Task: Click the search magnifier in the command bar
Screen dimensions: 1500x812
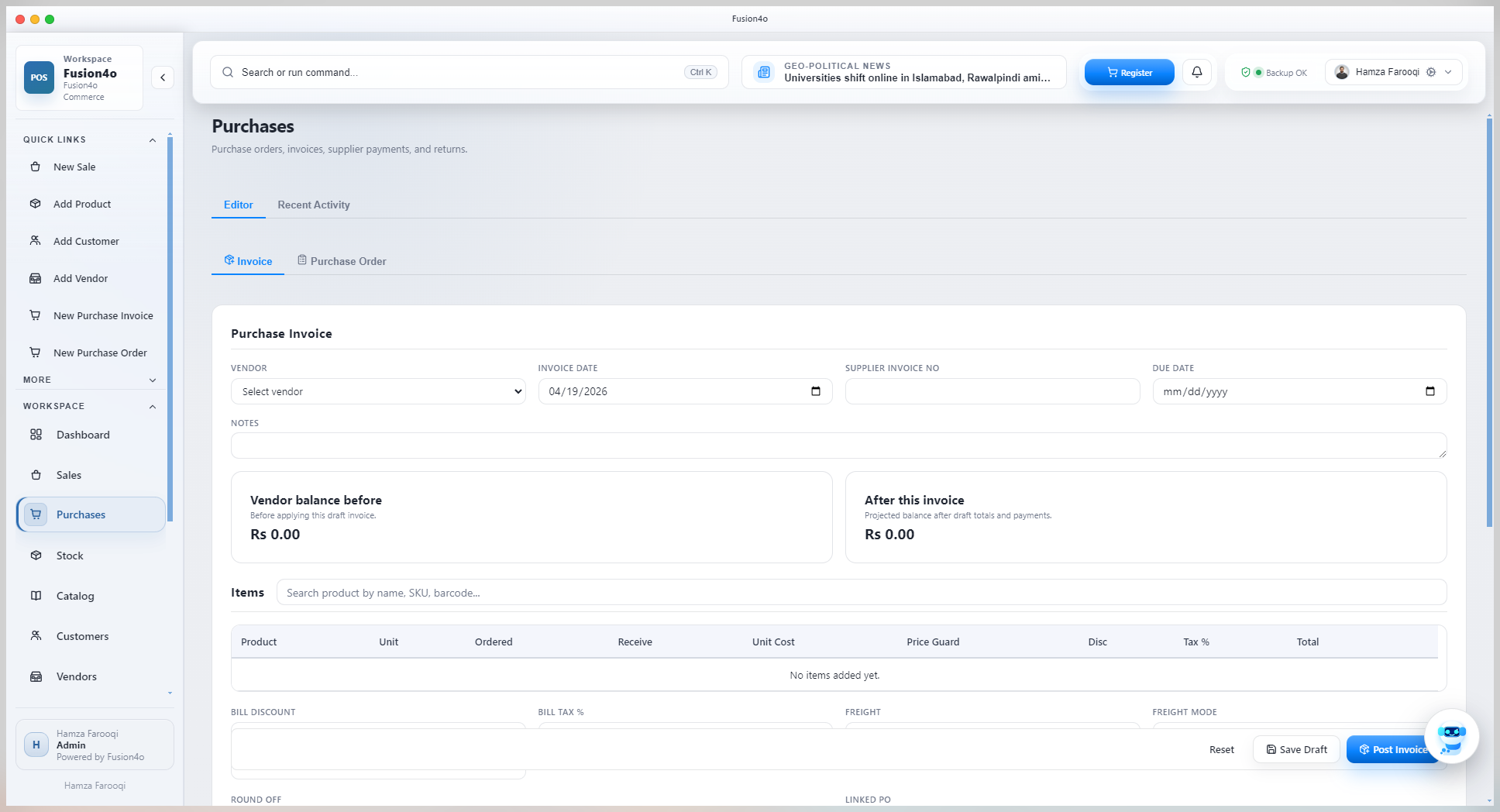Action: click(227, 71)
